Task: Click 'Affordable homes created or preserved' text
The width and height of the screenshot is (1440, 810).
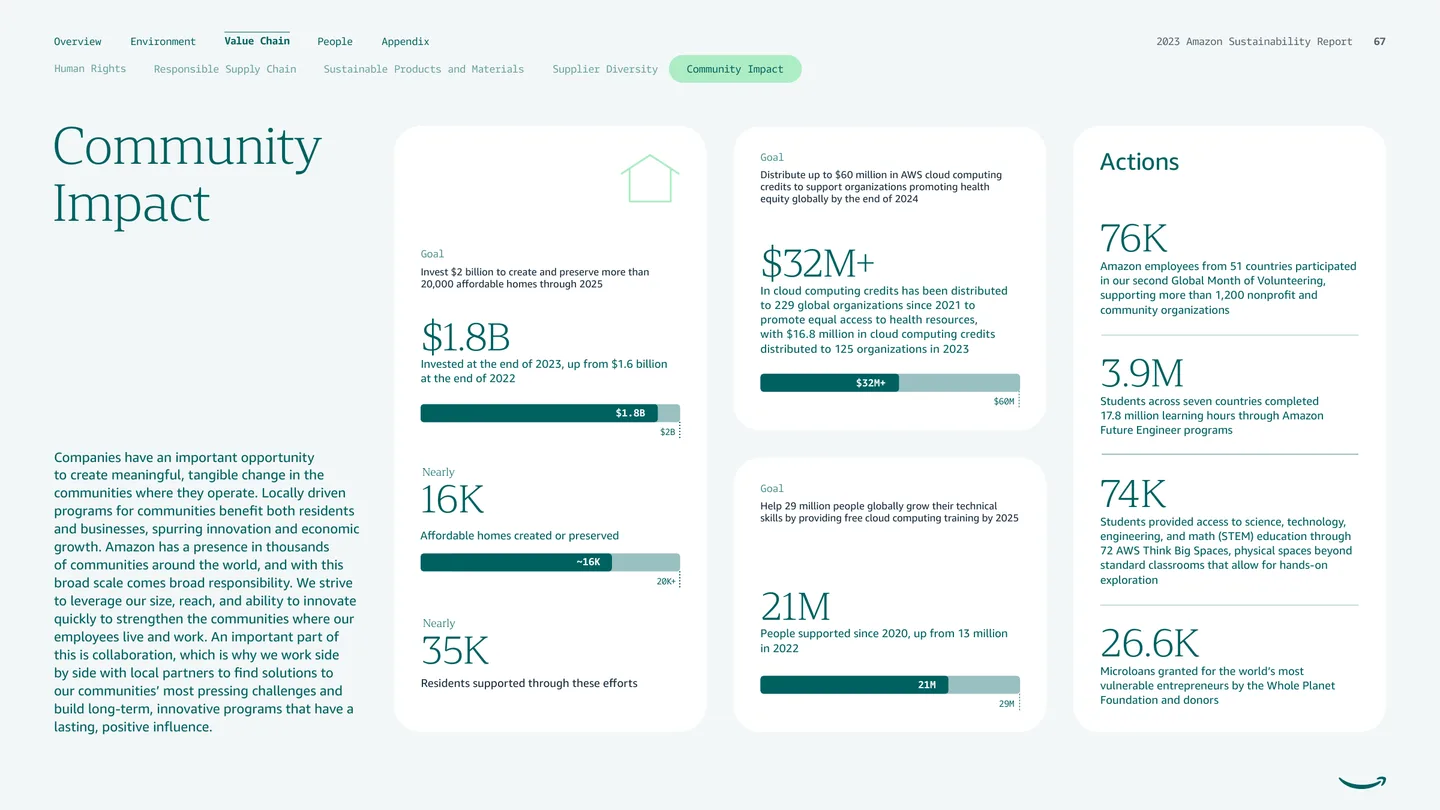Action: coord(520,536)
